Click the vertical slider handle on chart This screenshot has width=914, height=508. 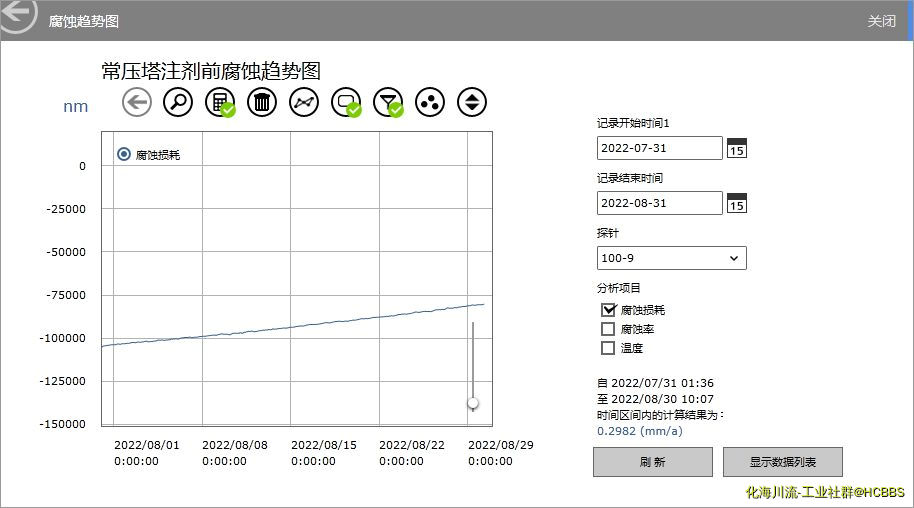click(x=473, y=403)
